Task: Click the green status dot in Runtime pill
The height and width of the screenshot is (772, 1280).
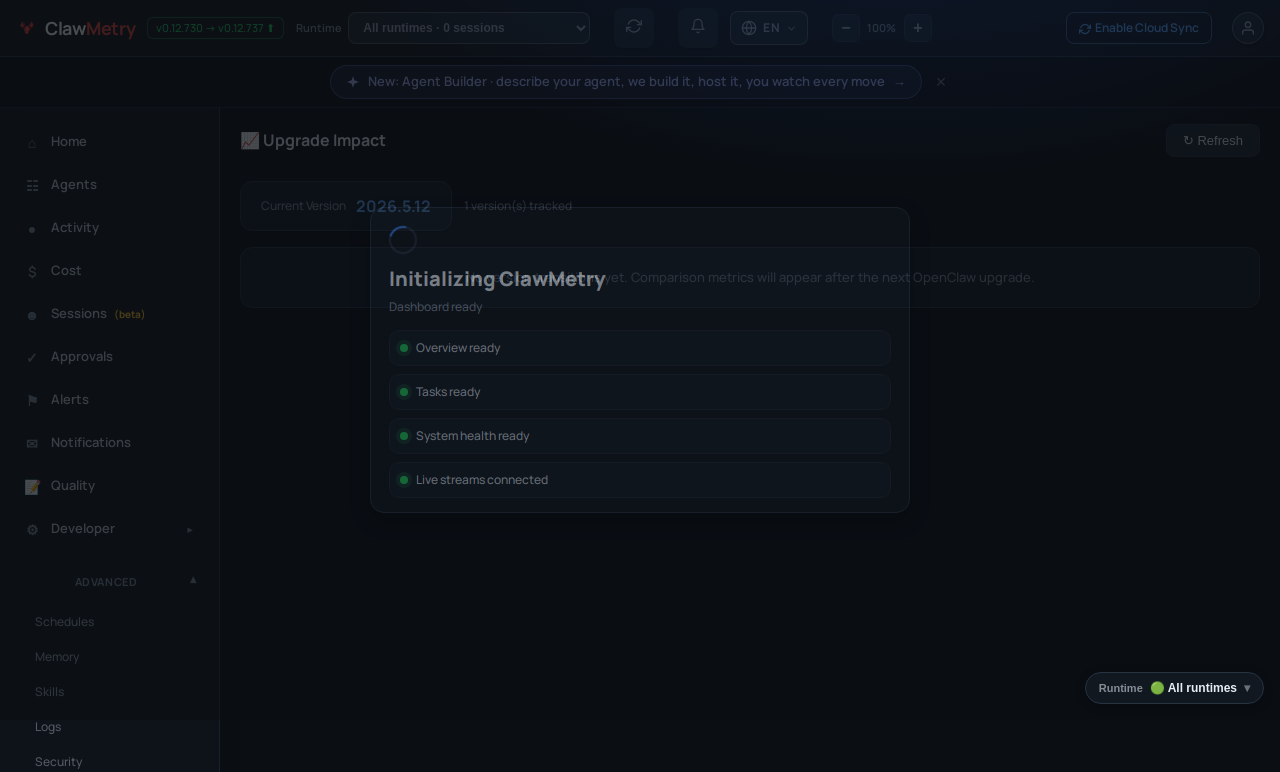Action: [x=1157, y=688]
